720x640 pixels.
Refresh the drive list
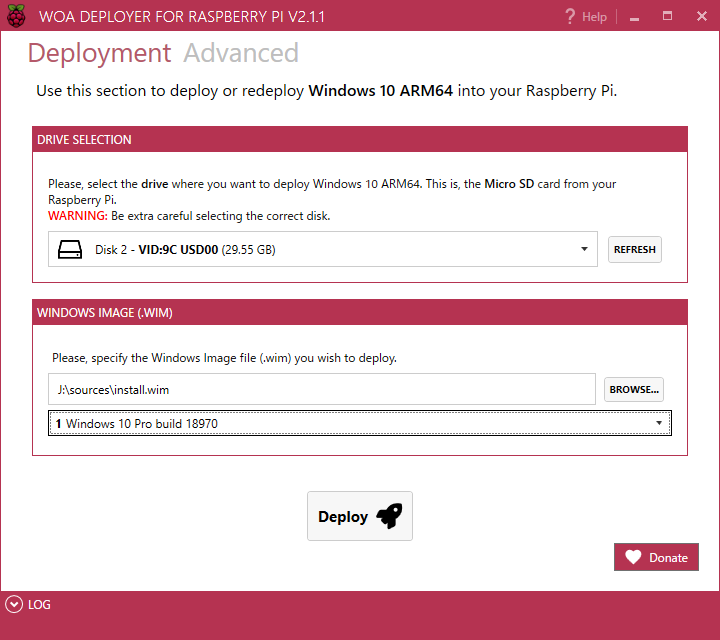[x=635, y=249]
